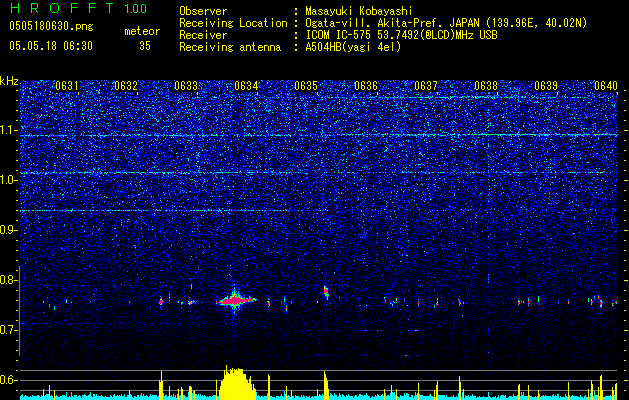This screenshot has height=400, width=629.
Task: Click the 0639 time marker
Action: (x=546, y=86)
